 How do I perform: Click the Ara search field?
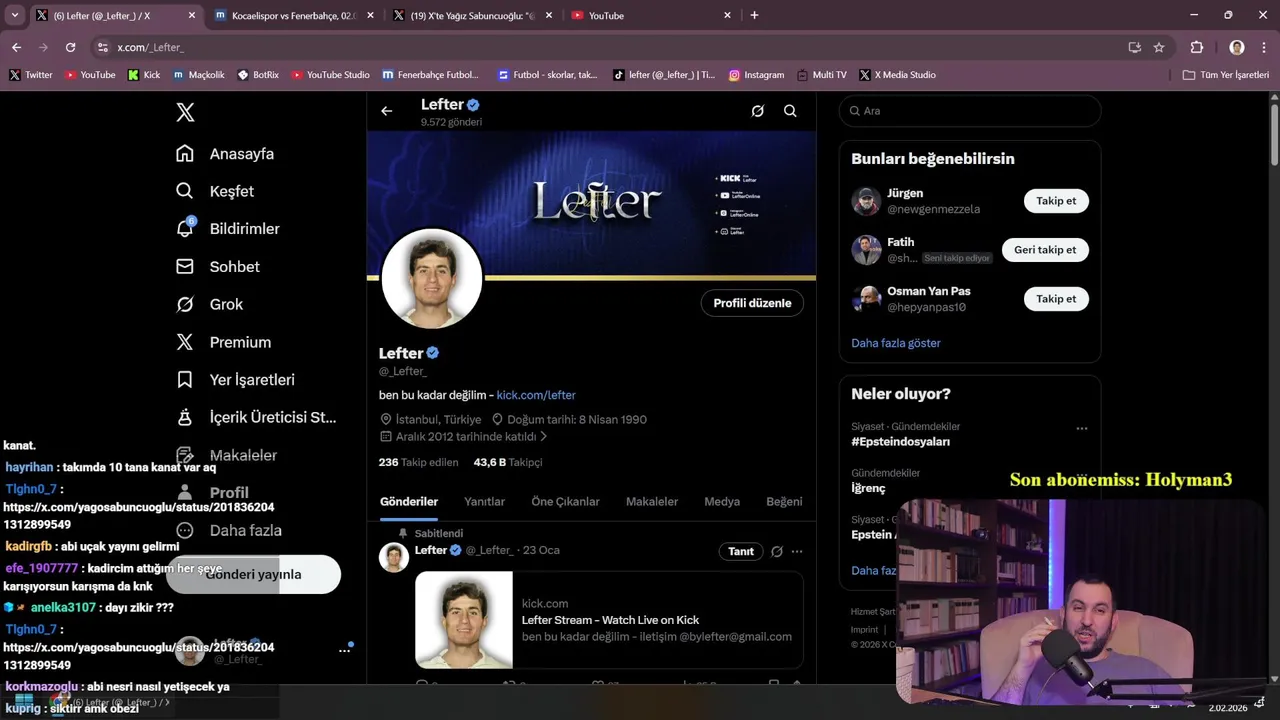970,111
